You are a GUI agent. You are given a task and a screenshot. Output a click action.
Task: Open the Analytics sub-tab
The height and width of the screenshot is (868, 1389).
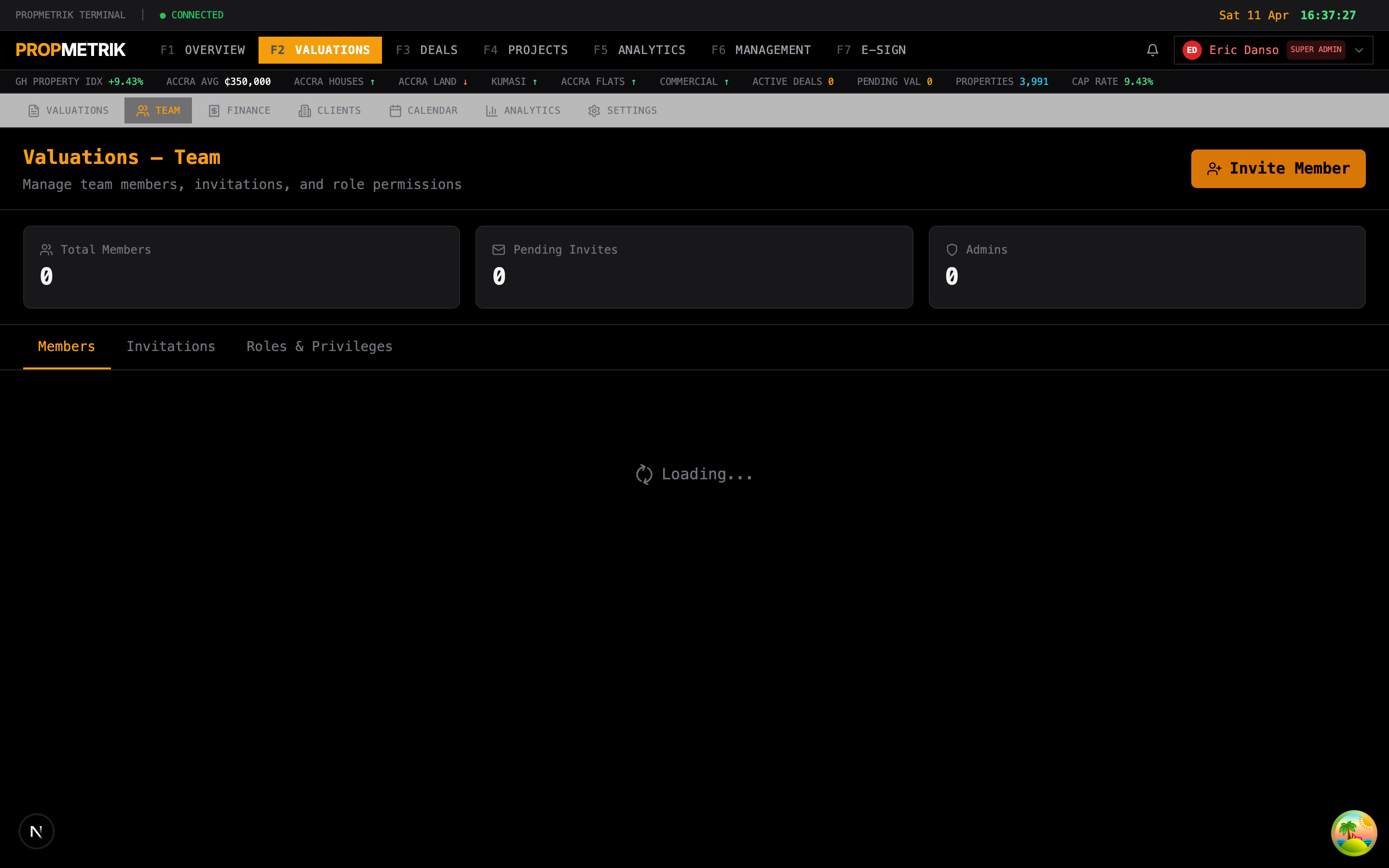pyautogui.click(x=522, y=110)
